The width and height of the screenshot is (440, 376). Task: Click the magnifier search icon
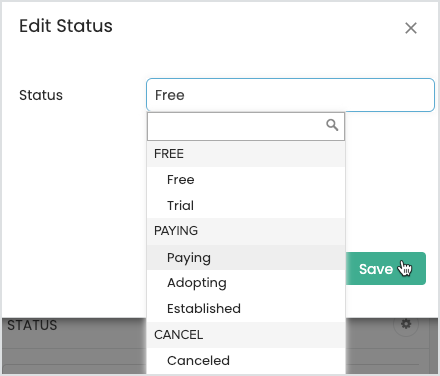tap(332, 125)
